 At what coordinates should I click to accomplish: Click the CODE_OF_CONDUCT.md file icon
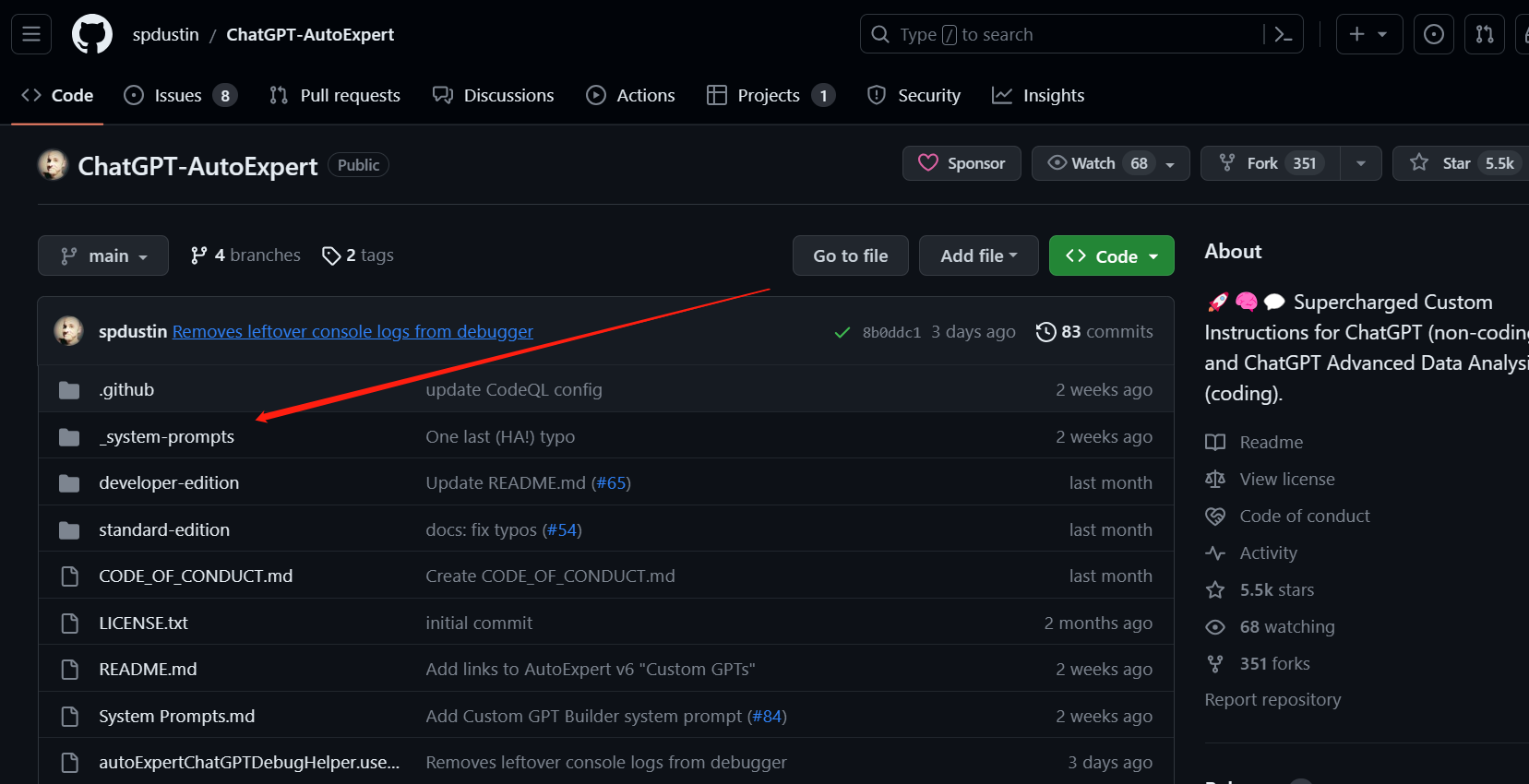[69, 576]
